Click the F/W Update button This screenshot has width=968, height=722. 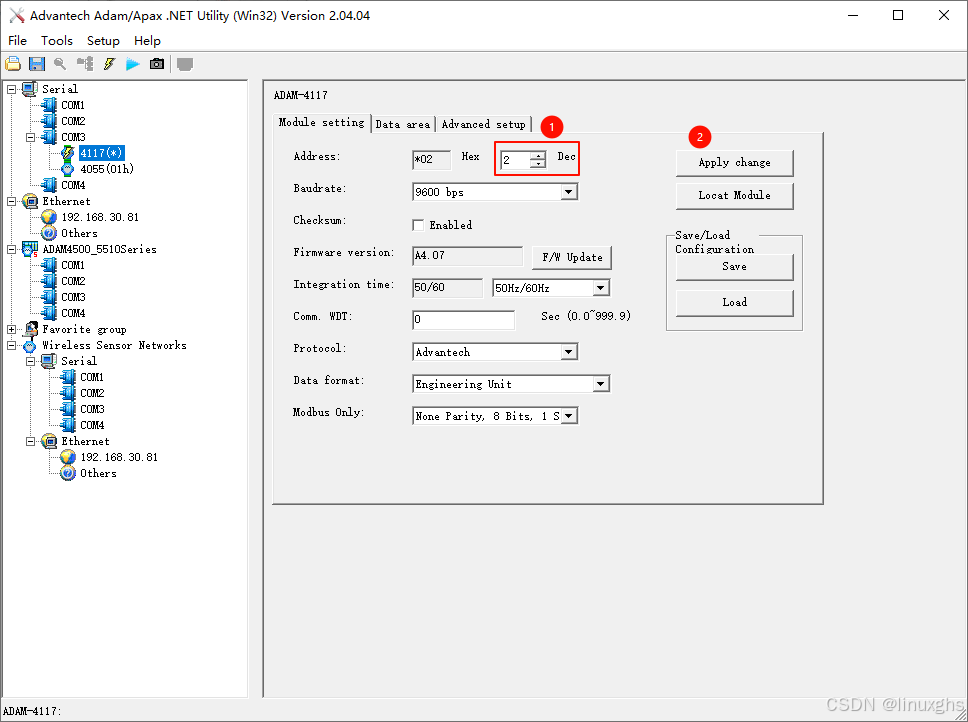572,257
